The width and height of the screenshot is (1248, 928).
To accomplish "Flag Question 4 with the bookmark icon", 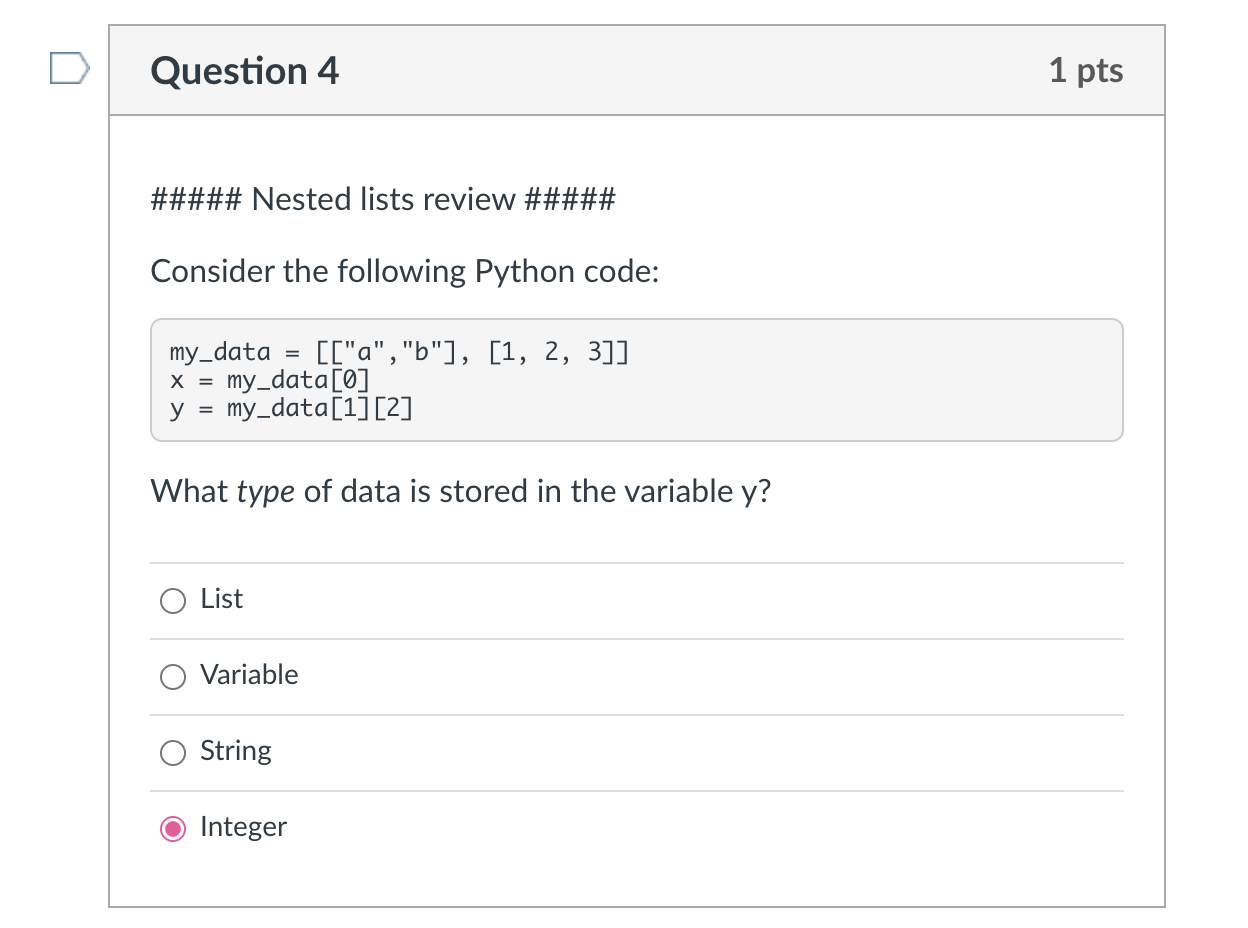I will [x=69, y=70].
